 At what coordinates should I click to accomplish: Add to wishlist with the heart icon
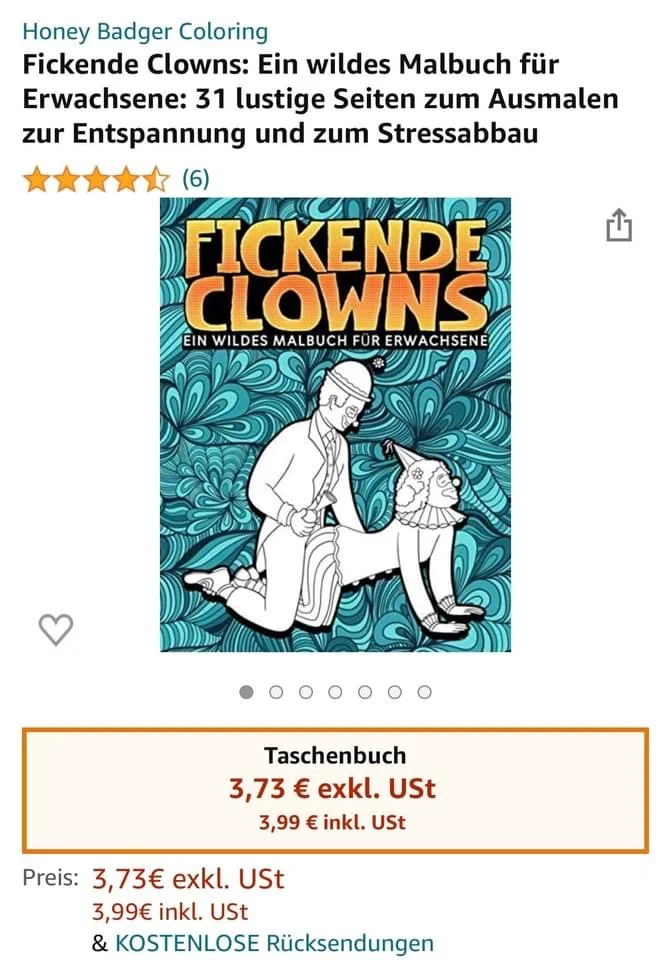coord(56,629)
